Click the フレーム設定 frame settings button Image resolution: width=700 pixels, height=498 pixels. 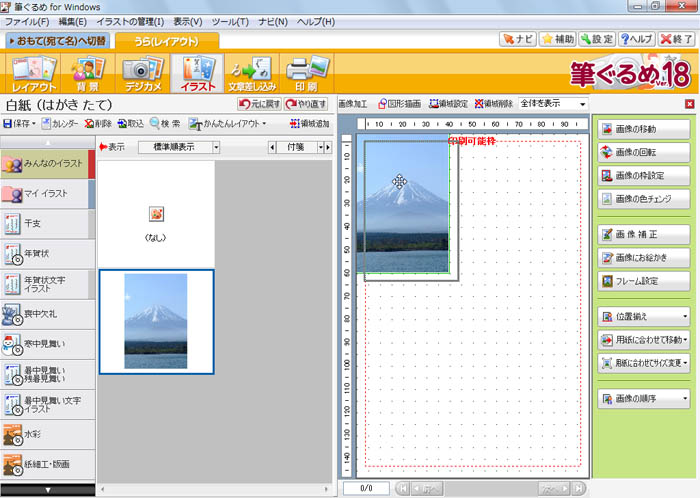tap(644, 281)
